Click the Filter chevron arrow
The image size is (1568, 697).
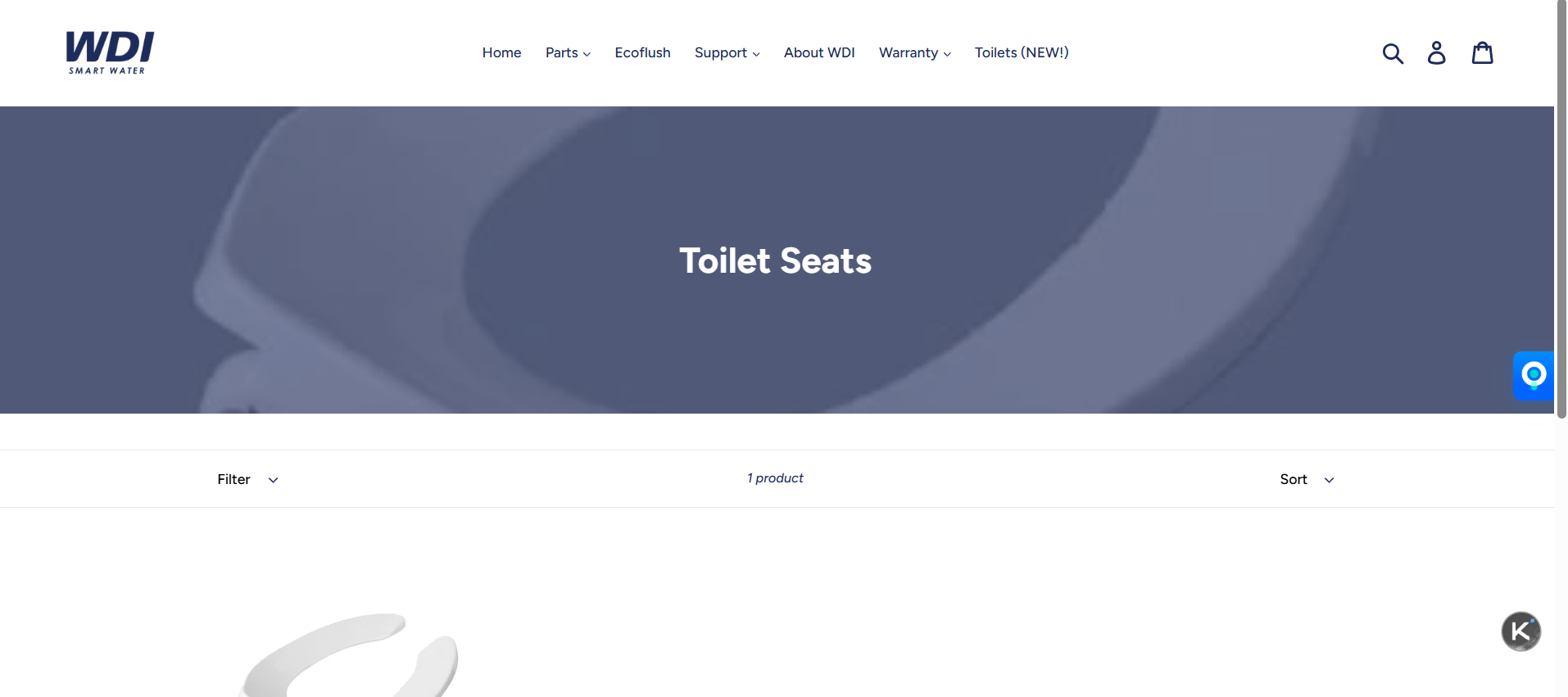coord(273,480)
